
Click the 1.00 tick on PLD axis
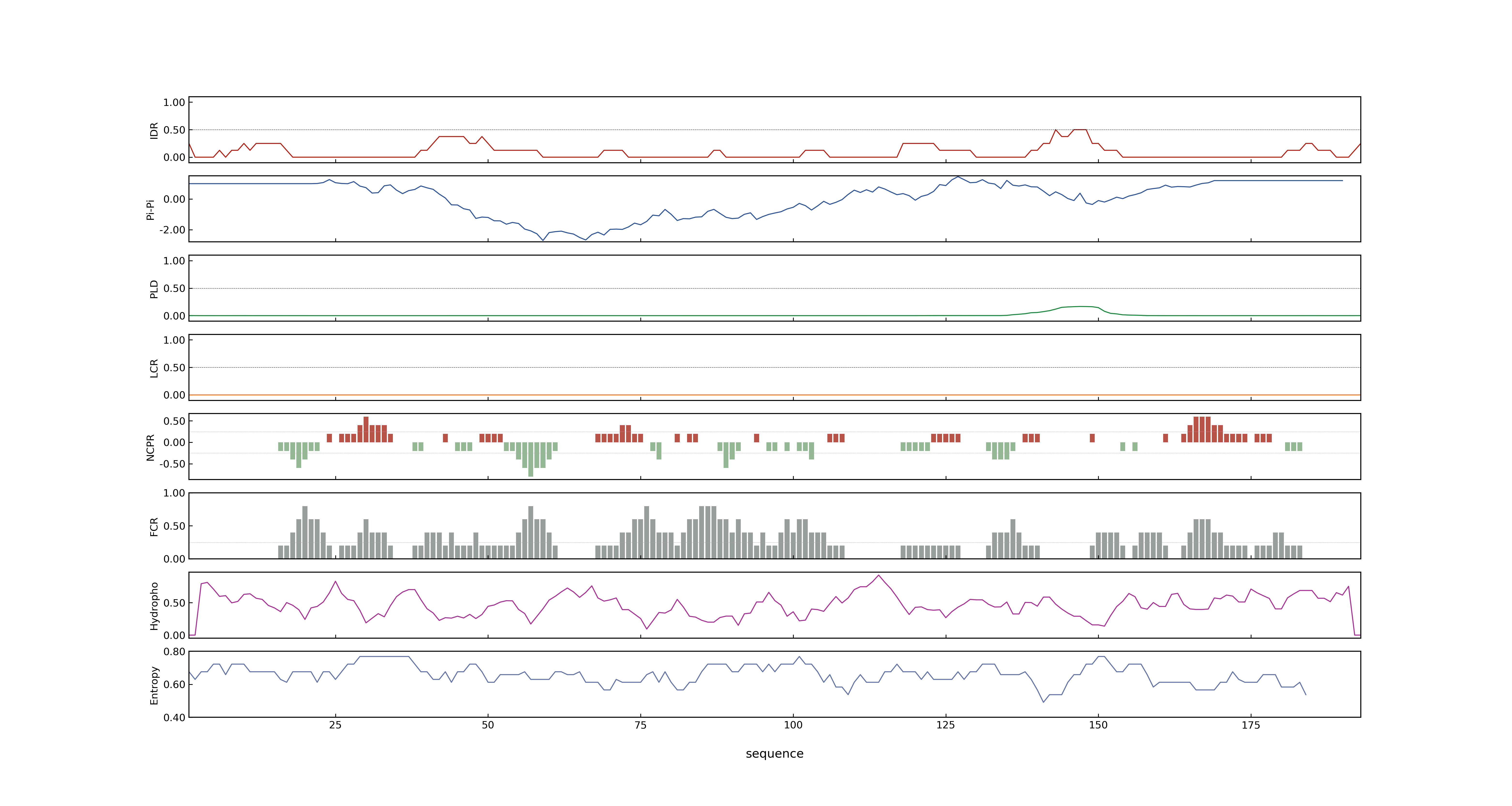(174, 261)
